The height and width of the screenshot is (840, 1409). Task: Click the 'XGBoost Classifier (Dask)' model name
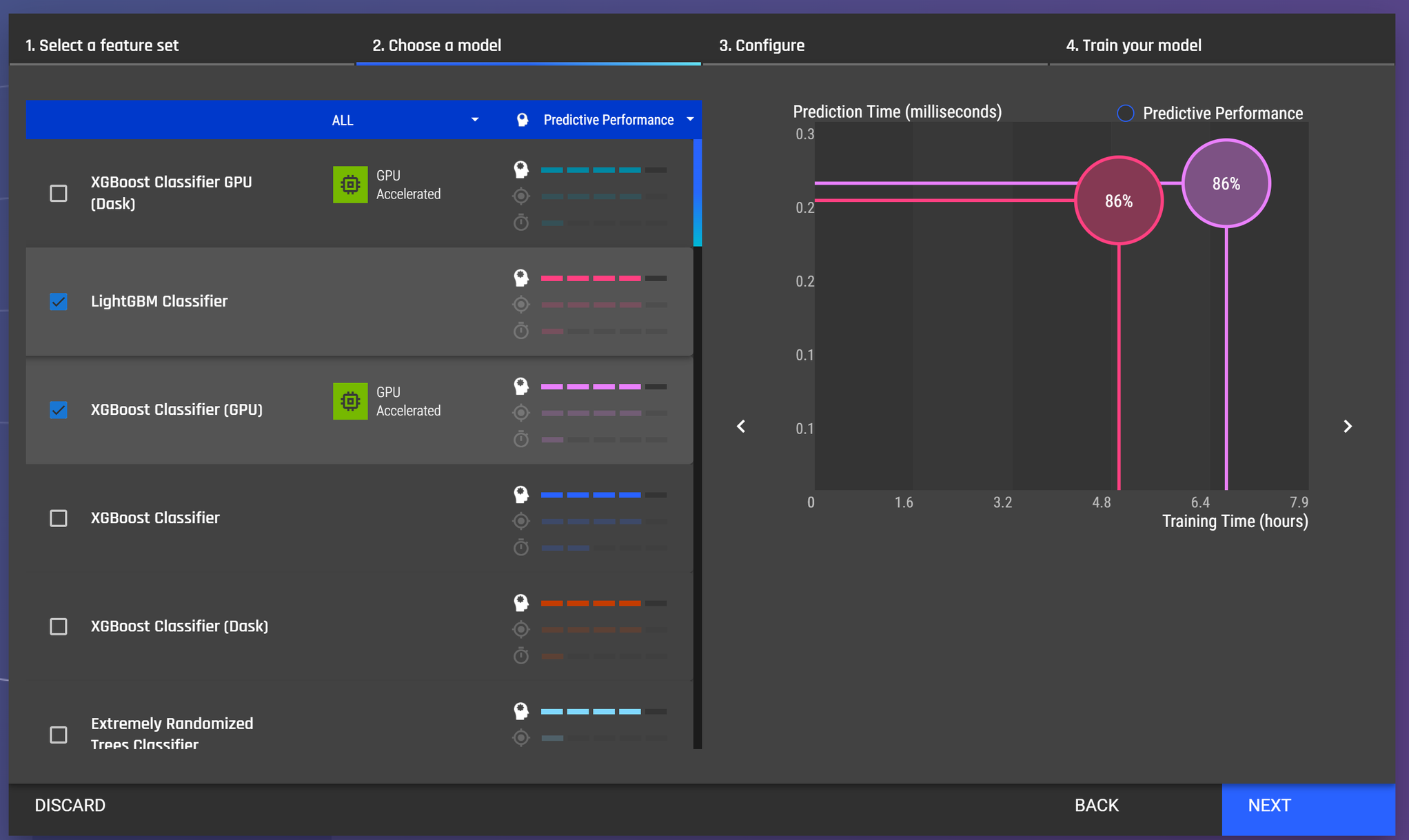[x=179, y=626]
